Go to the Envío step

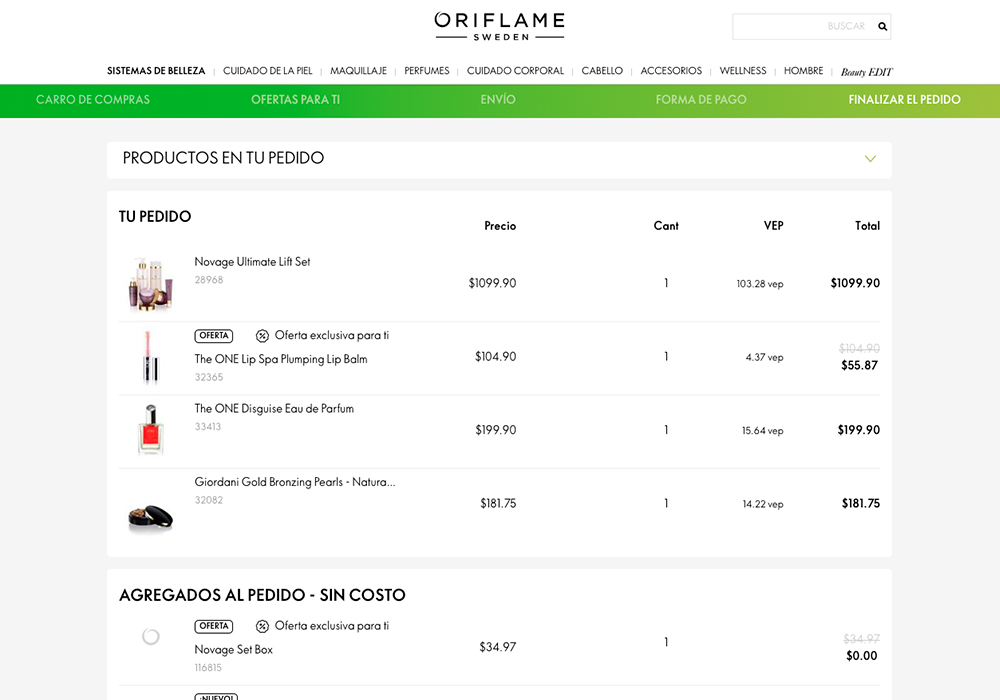[498, 100]
